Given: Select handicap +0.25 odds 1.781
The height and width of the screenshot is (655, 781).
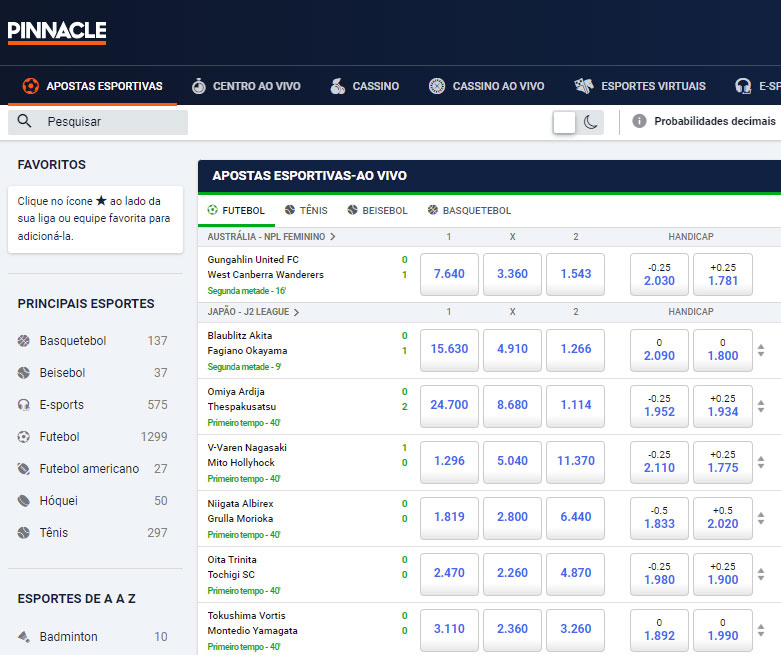Looking at the screenshot, I should pos(723,274).
